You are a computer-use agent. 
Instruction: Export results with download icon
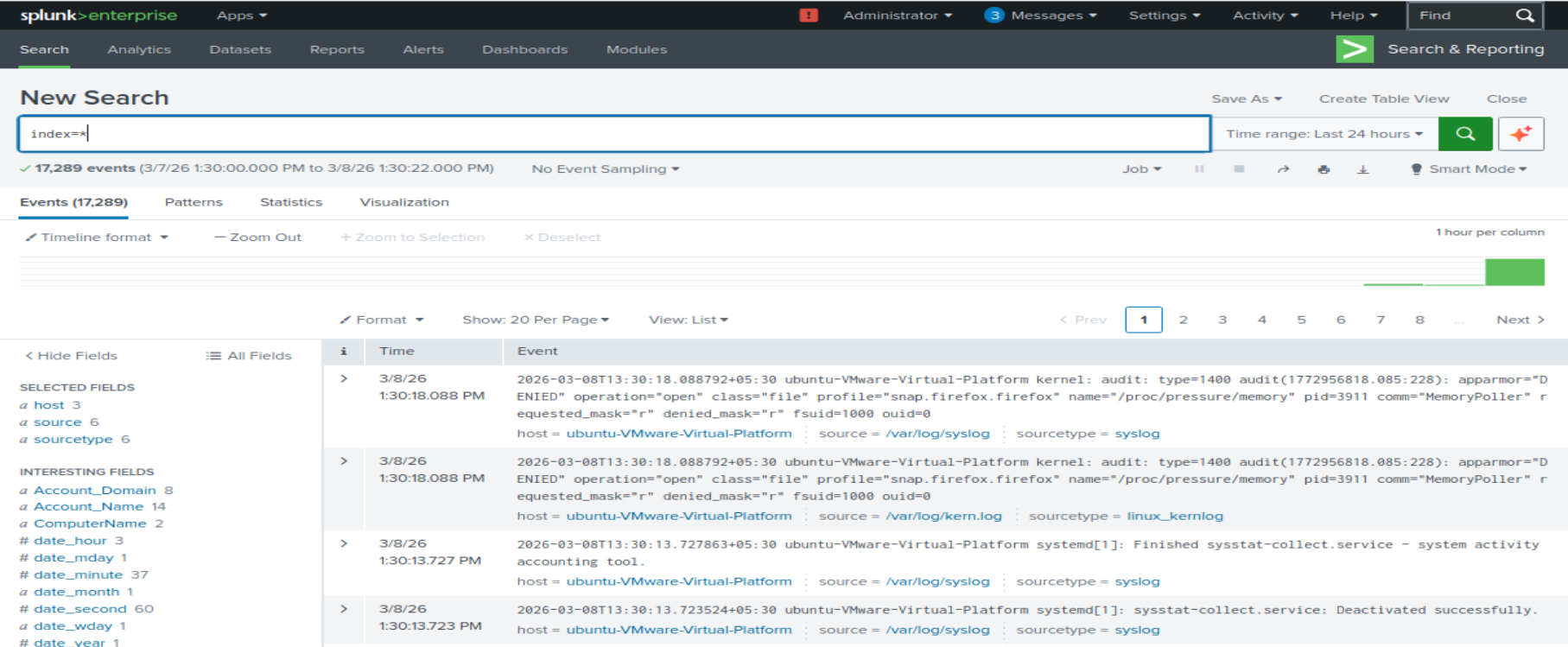click(x=1362, y=169)
